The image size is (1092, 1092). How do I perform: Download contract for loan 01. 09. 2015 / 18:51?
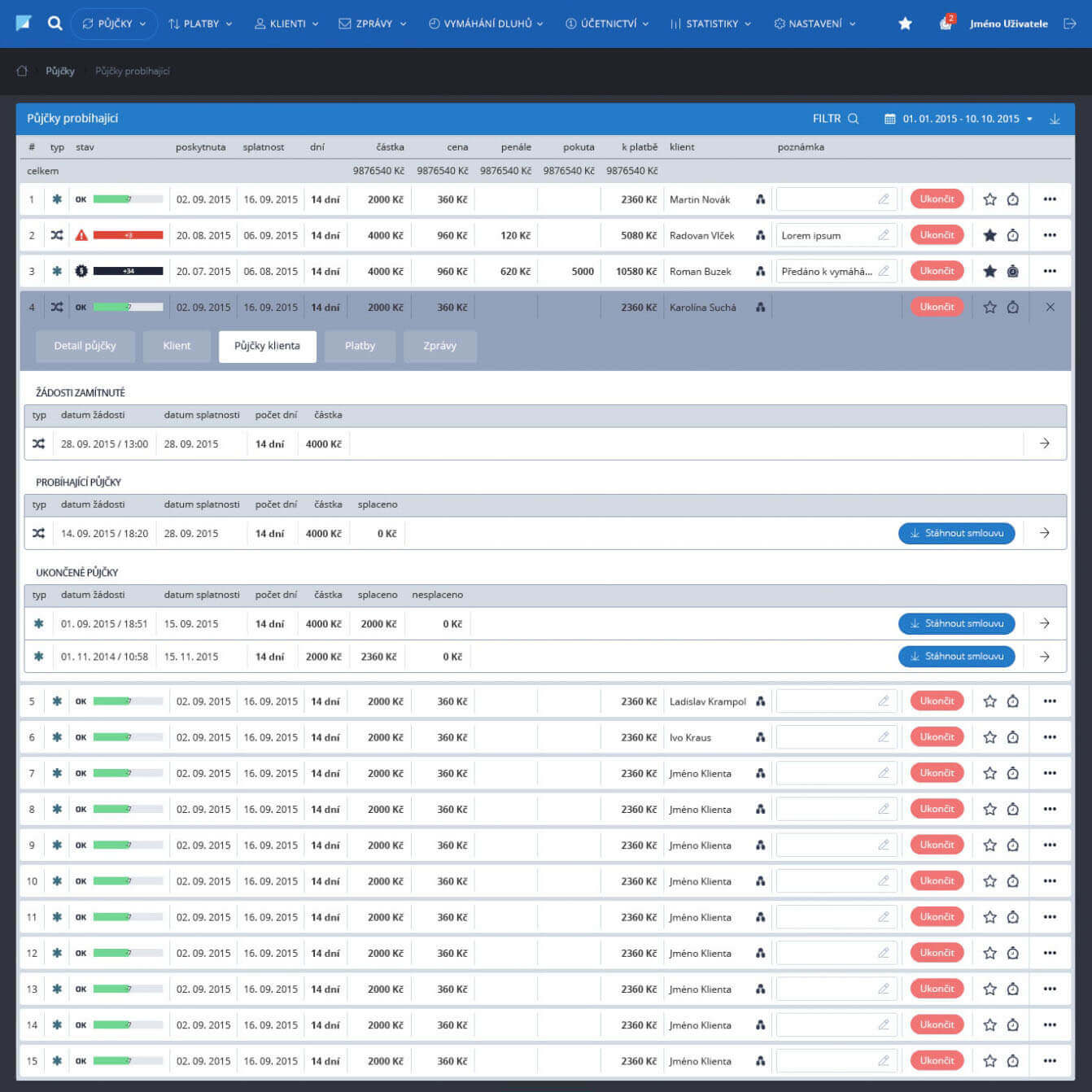pos(956,623)
